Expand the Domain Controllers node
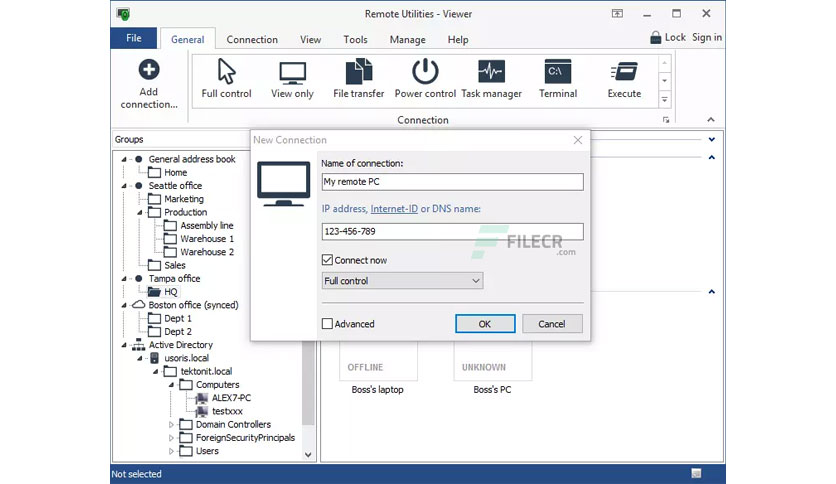 pos(171,425)
